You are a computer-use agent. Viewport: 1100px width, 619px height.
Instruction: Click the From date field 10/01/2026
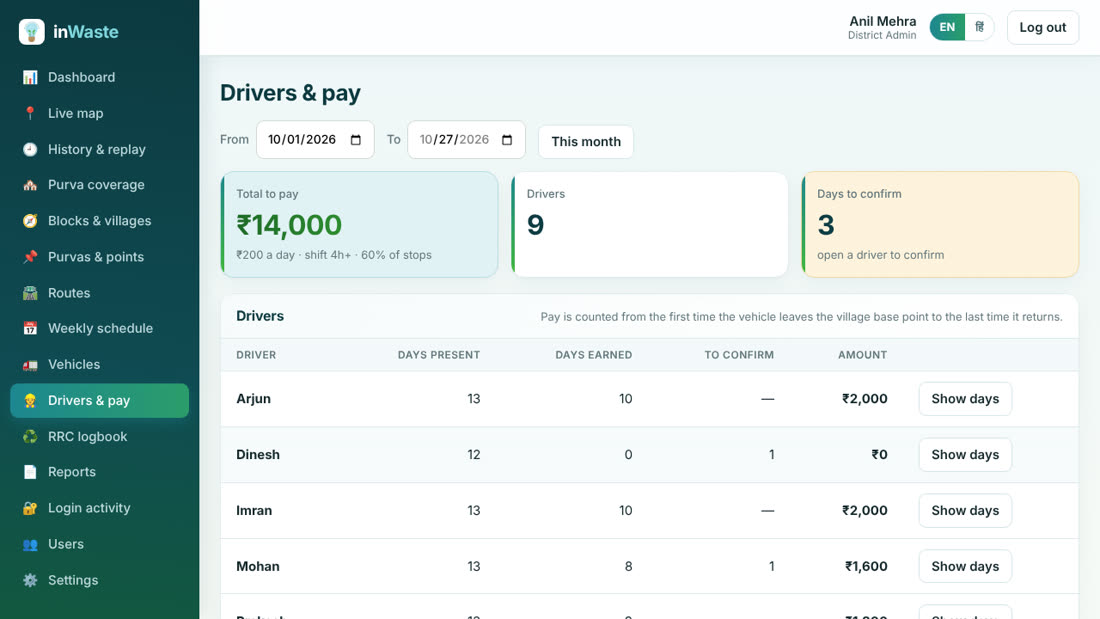click(315, 140)
